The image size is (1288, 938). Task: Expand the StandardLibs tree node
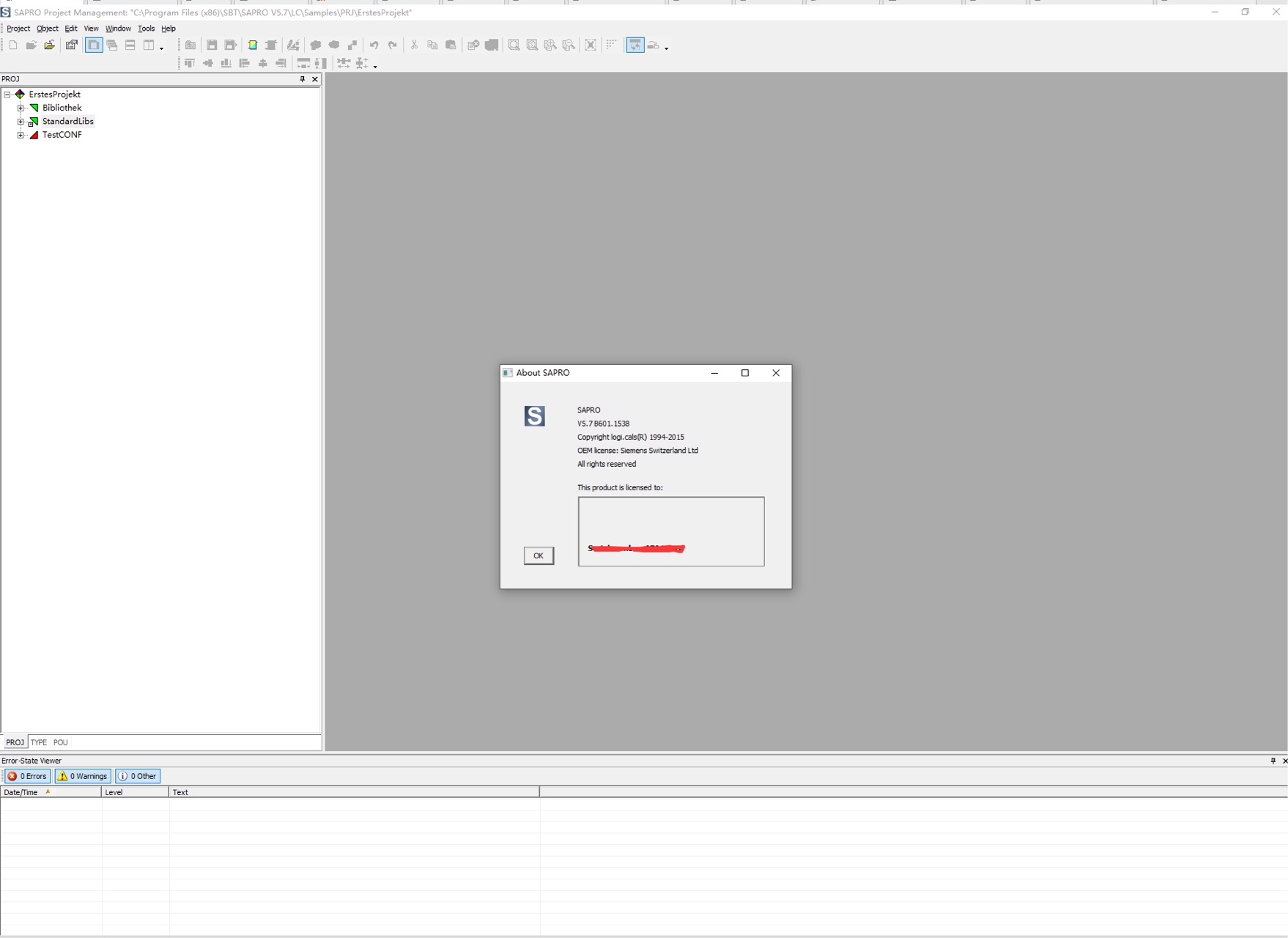(21, 122)
